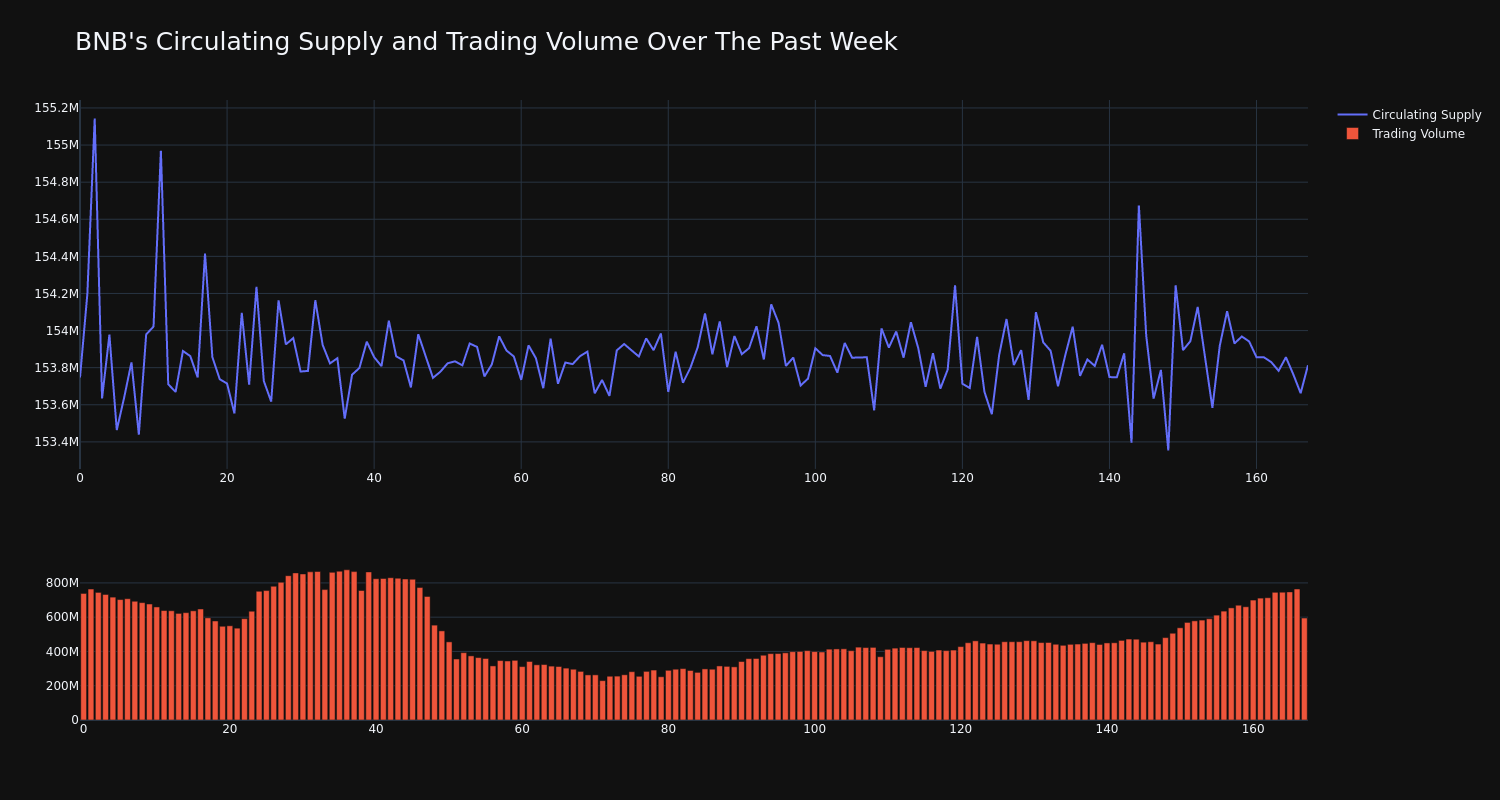Click x-axis label 40 under volume chart
The width and height of the screenshot is (1500, 800).
click(376, 729)
